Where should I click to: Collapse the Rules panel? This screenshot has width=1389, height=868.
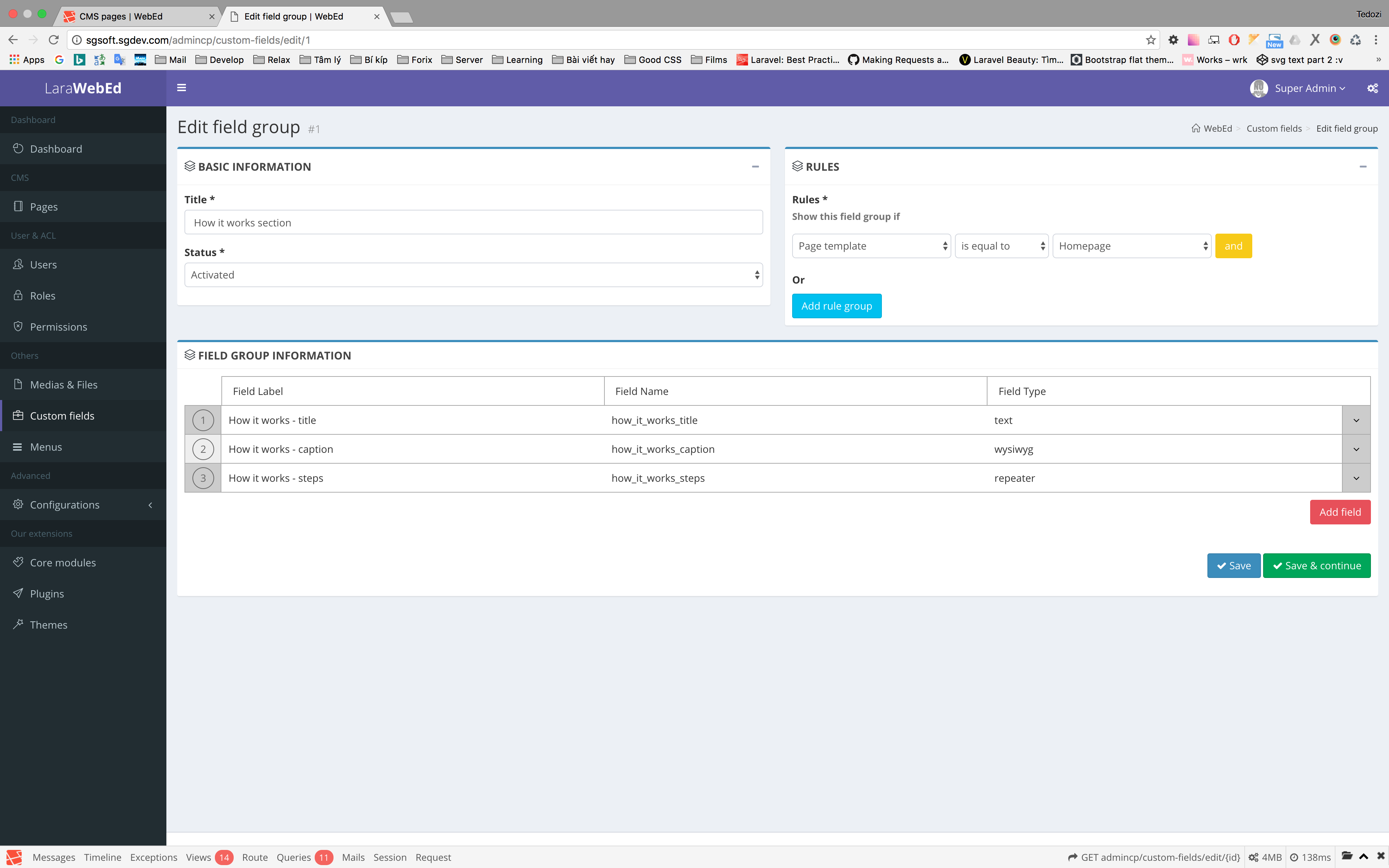pos(1363,166)
